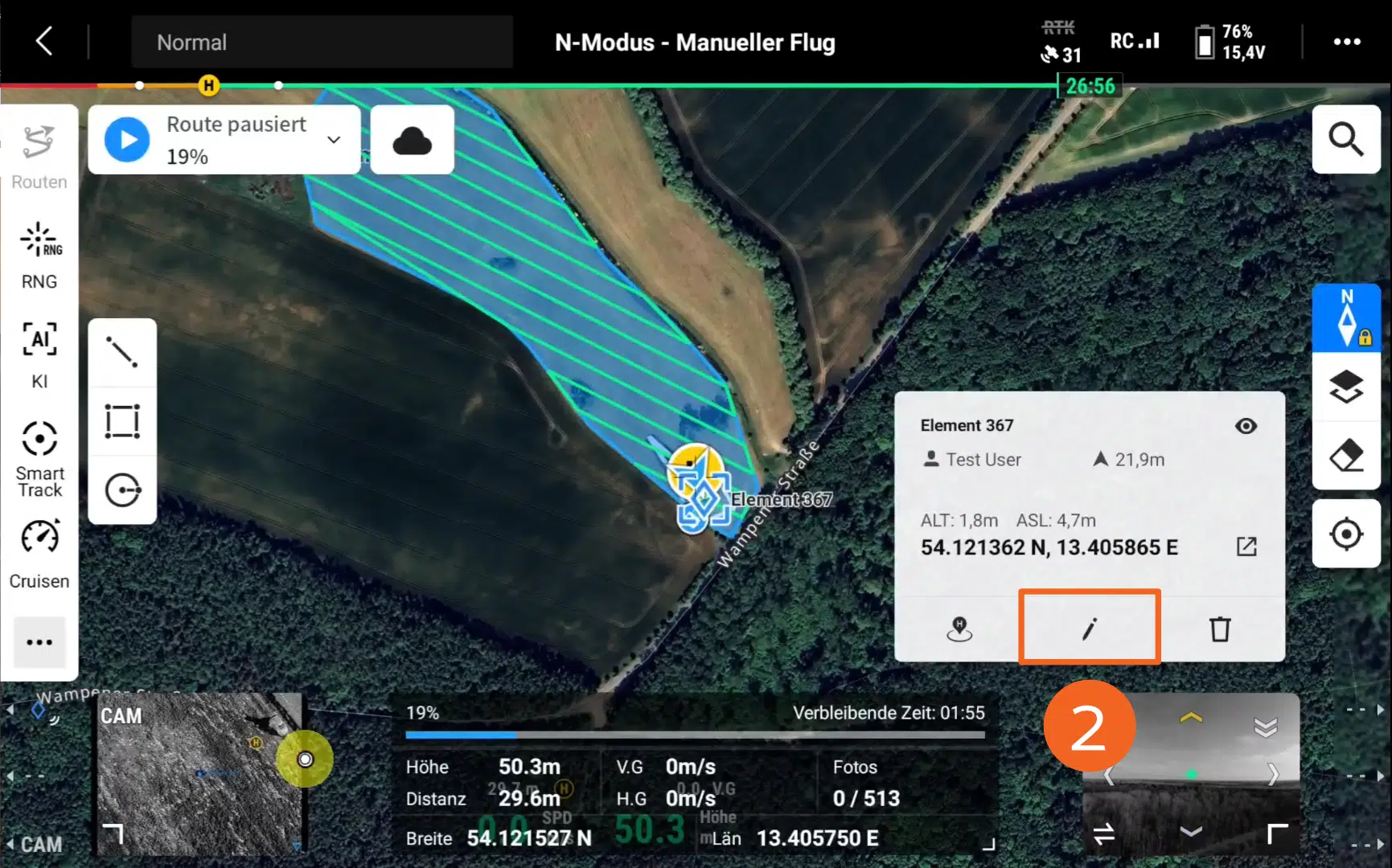Open the Routen panel
This screenshot has height=868, width=1392.
pos(39,156)
